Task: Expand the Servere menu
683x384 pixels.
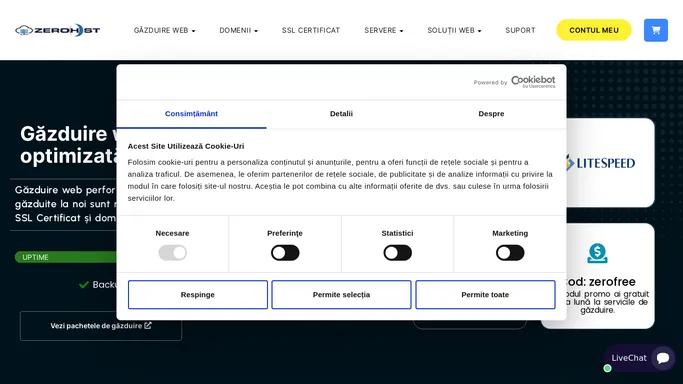Action: click(383, 30)
